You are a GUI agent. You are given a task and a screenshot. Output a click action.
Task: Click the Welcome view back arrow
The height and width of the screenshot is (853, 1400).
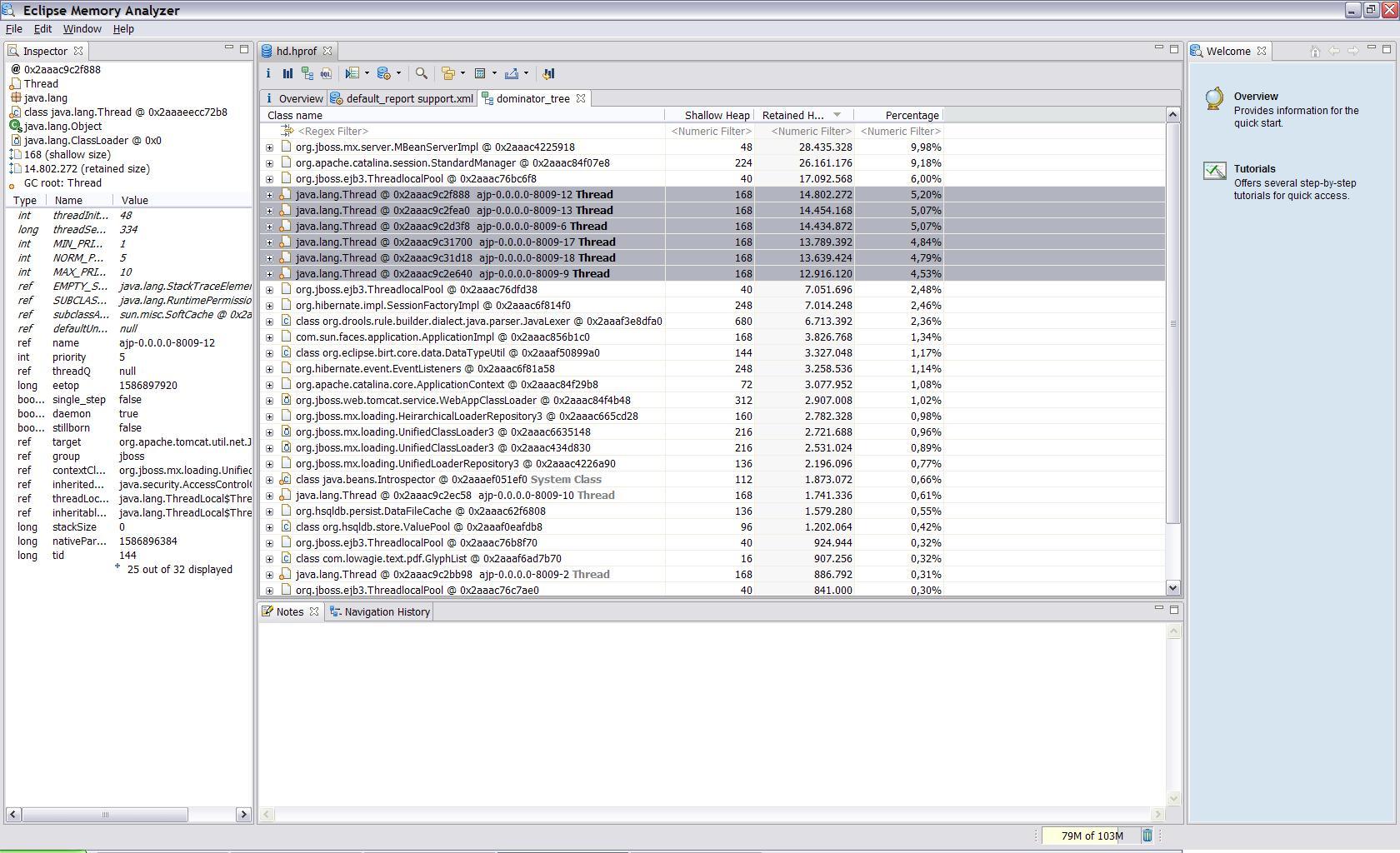pos(1334,51)
